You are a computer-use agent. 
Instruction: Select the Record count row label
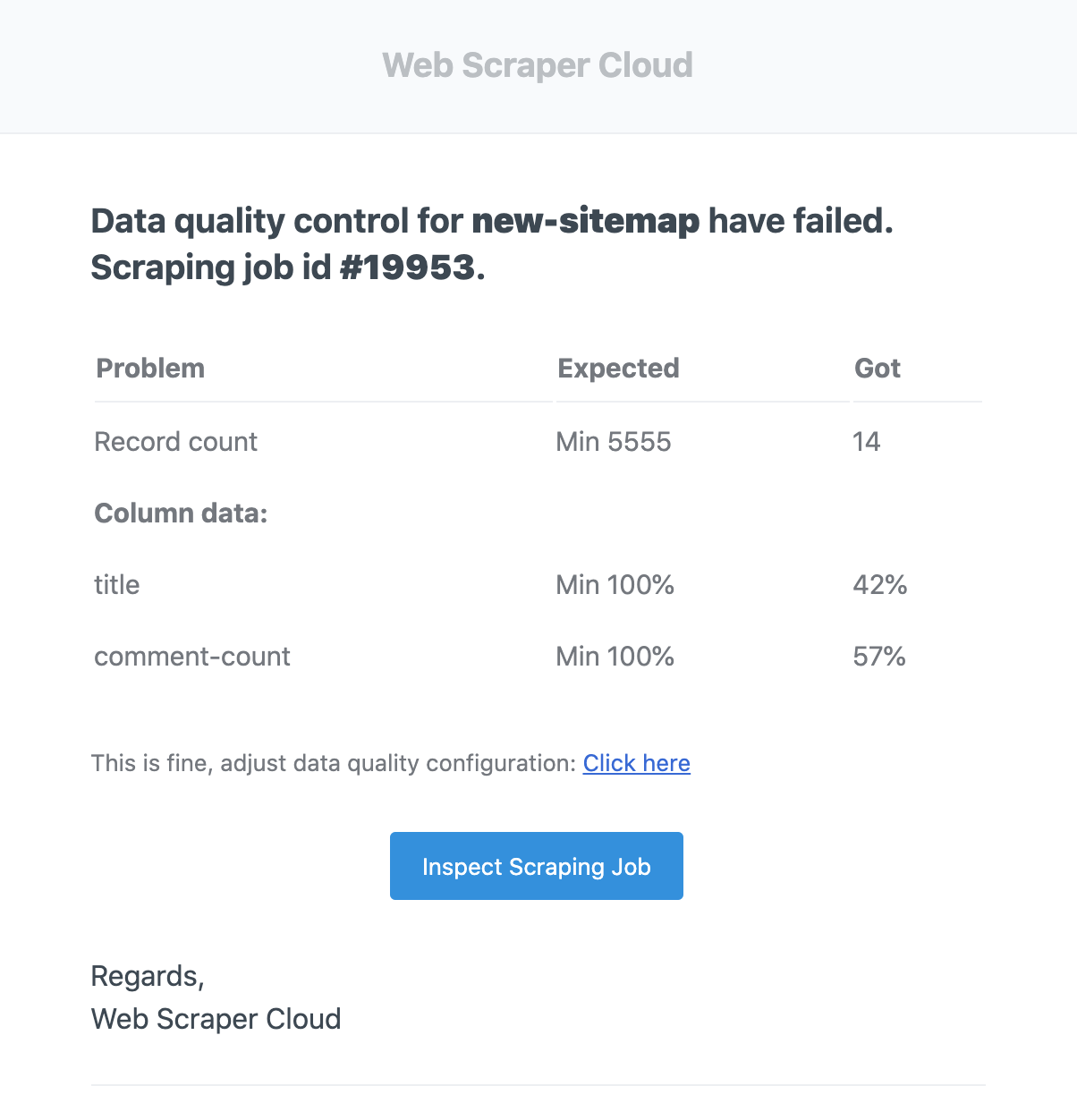coord(176,442)
